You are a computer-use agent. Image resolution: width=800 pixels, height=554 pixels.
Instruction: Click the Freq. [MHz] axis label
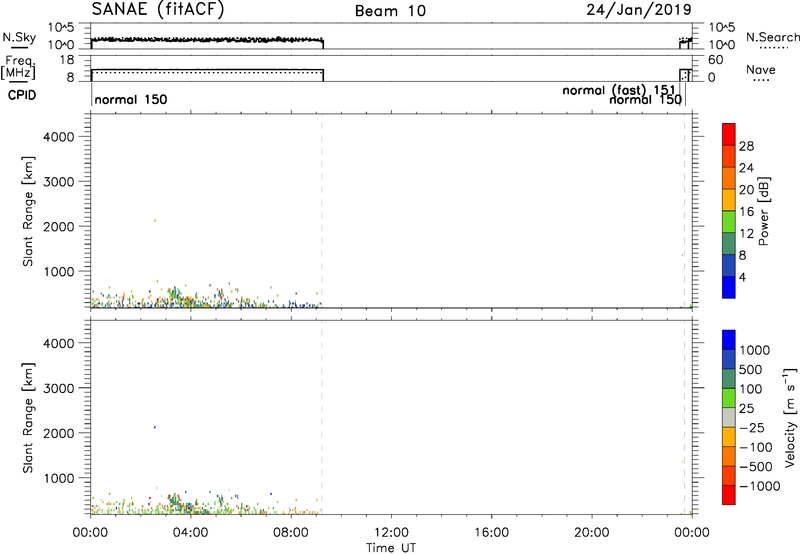(19, 67)
